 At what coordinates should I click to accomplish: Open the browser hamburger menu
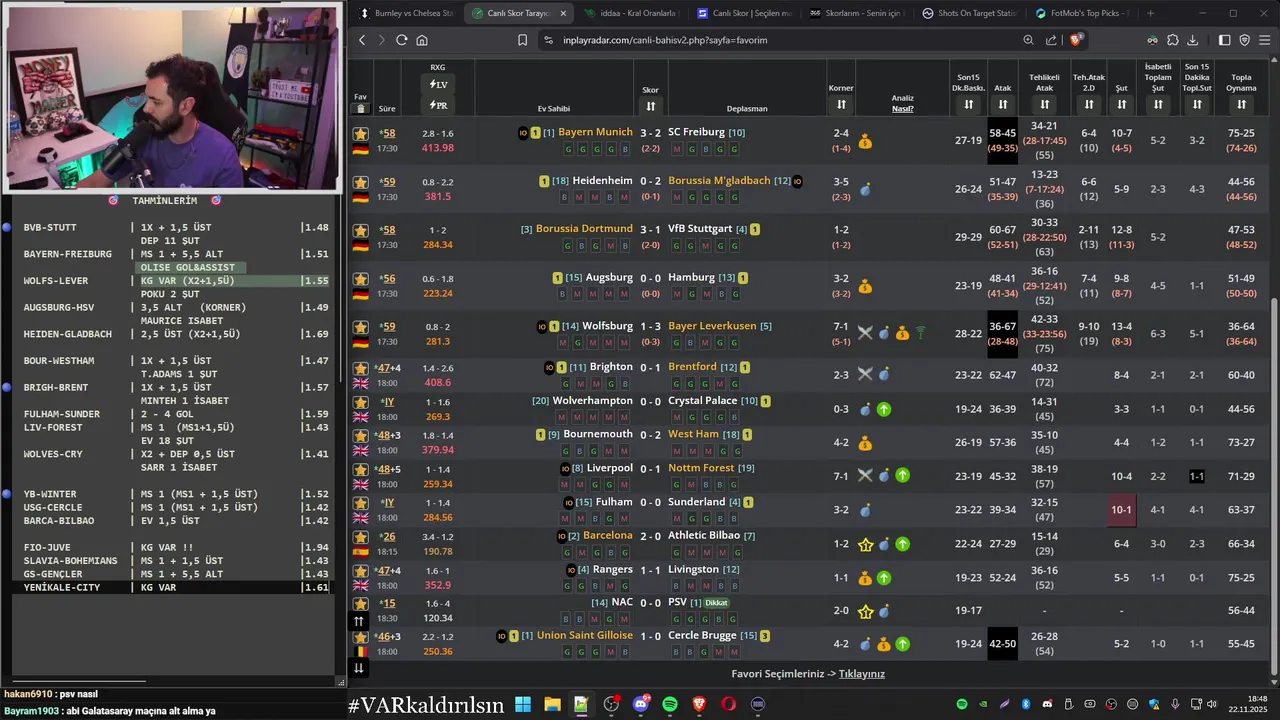(x=1265, y=40)
